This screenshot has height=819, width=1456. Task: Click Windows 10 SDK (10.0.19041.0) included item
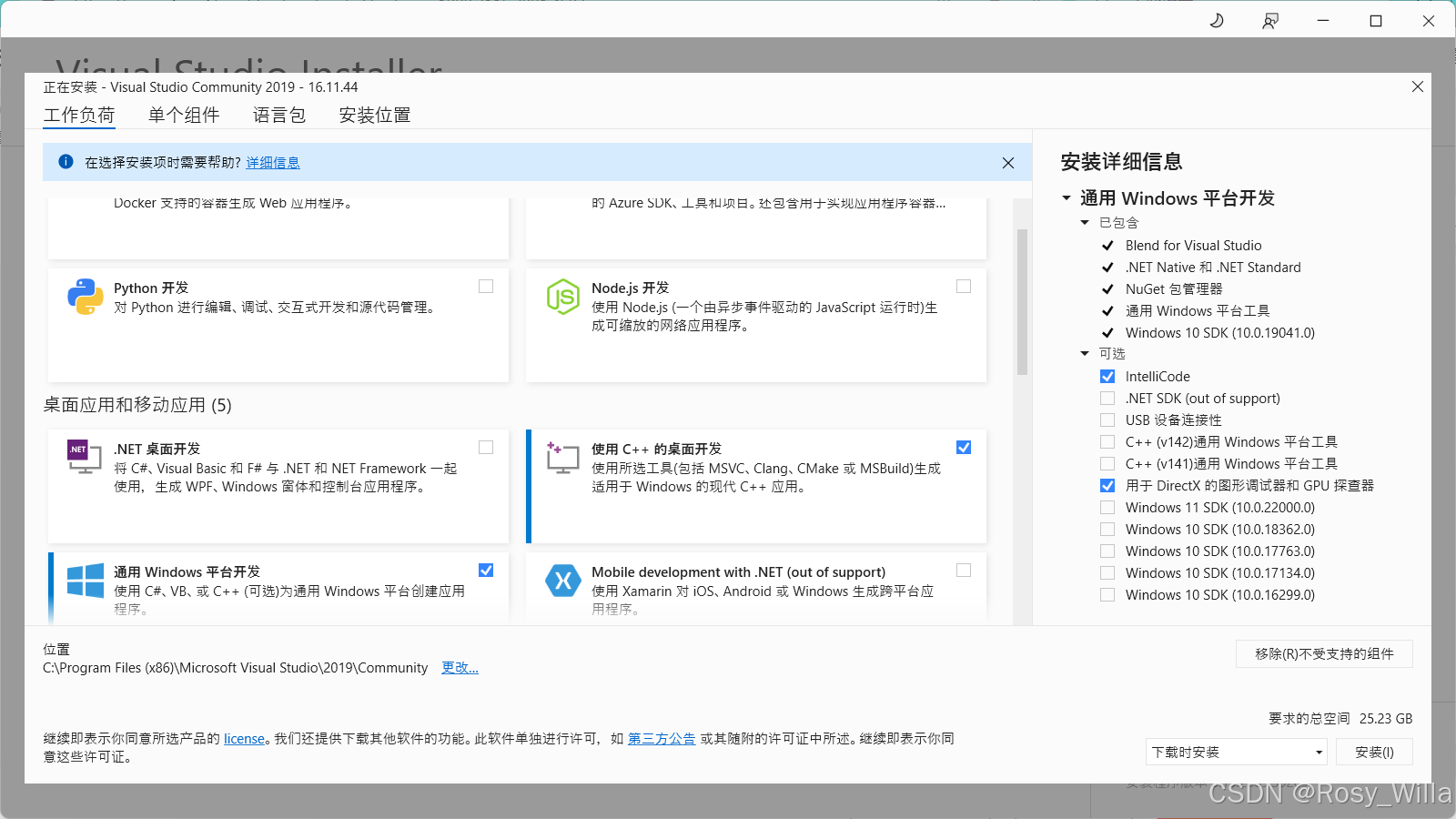click(1220, 333)
